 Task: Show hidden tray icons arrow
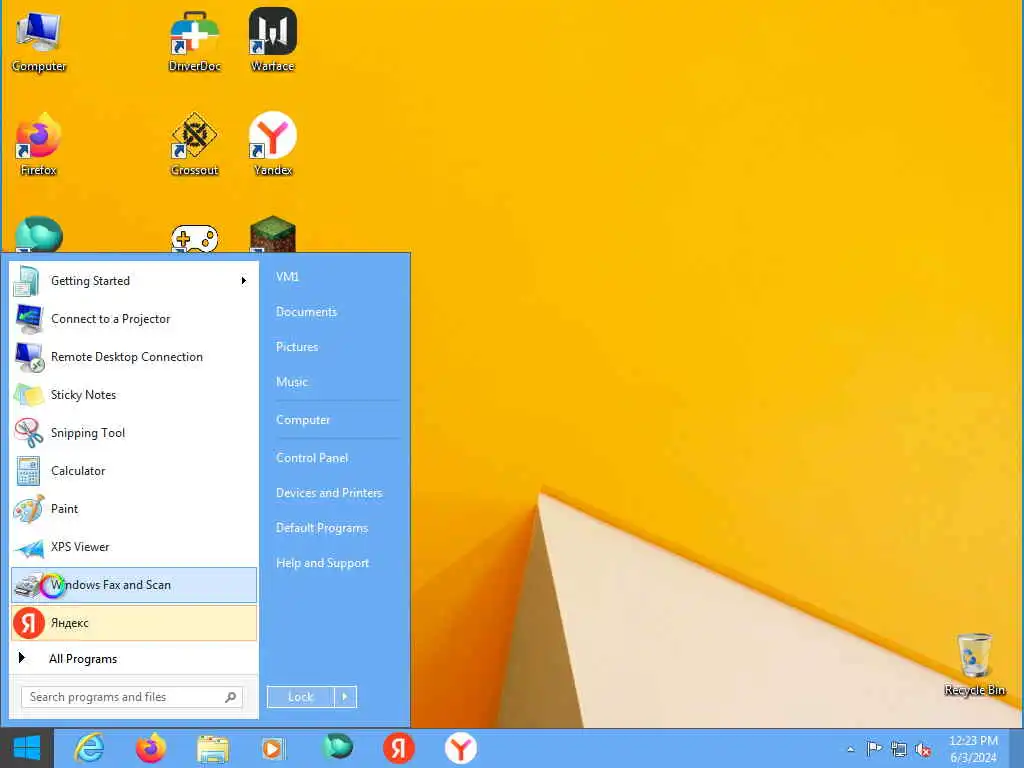point(850,749)
